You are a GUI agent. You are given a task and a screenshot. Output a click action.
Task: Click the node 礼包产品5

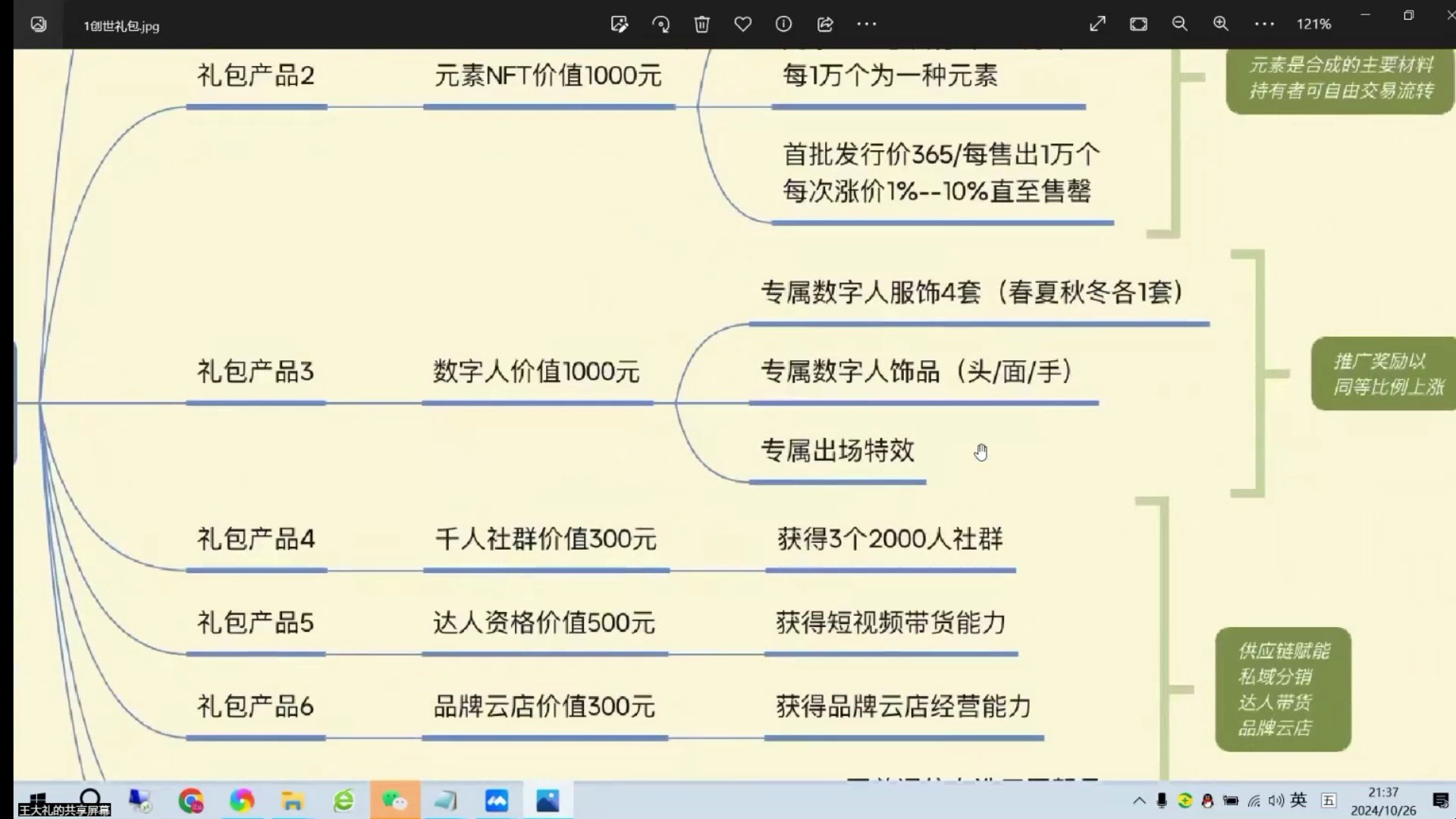point(256,623)
